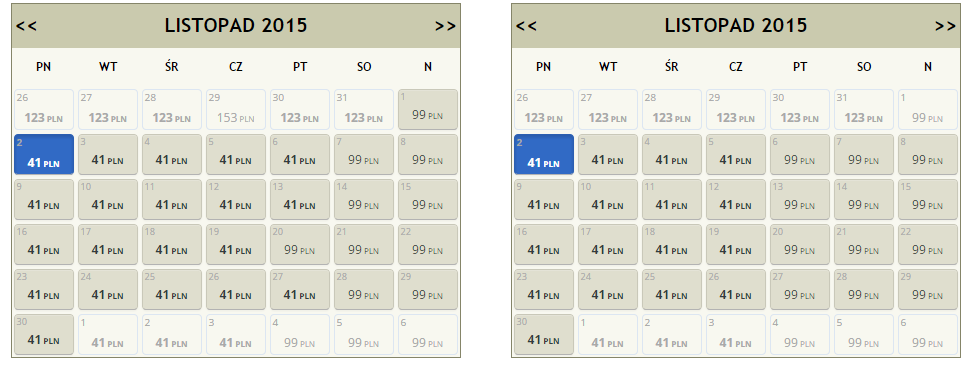This screenshot has height=368, width=973.
Task: Go to previous month in right calendar
Action: click(x=526, y=26)
